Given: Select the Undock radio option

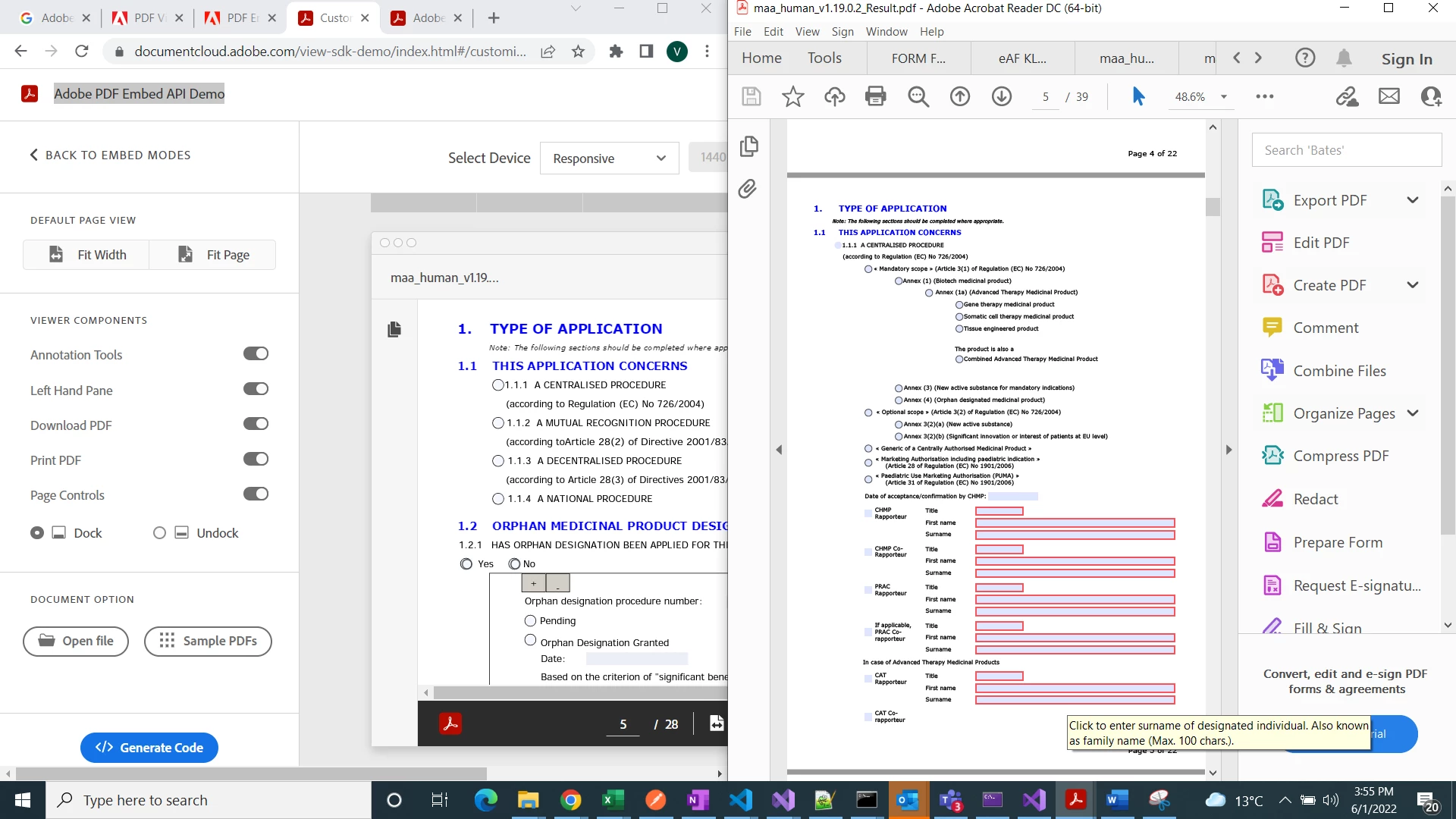Looking at the screenshot, I should [x=159, y=533].
